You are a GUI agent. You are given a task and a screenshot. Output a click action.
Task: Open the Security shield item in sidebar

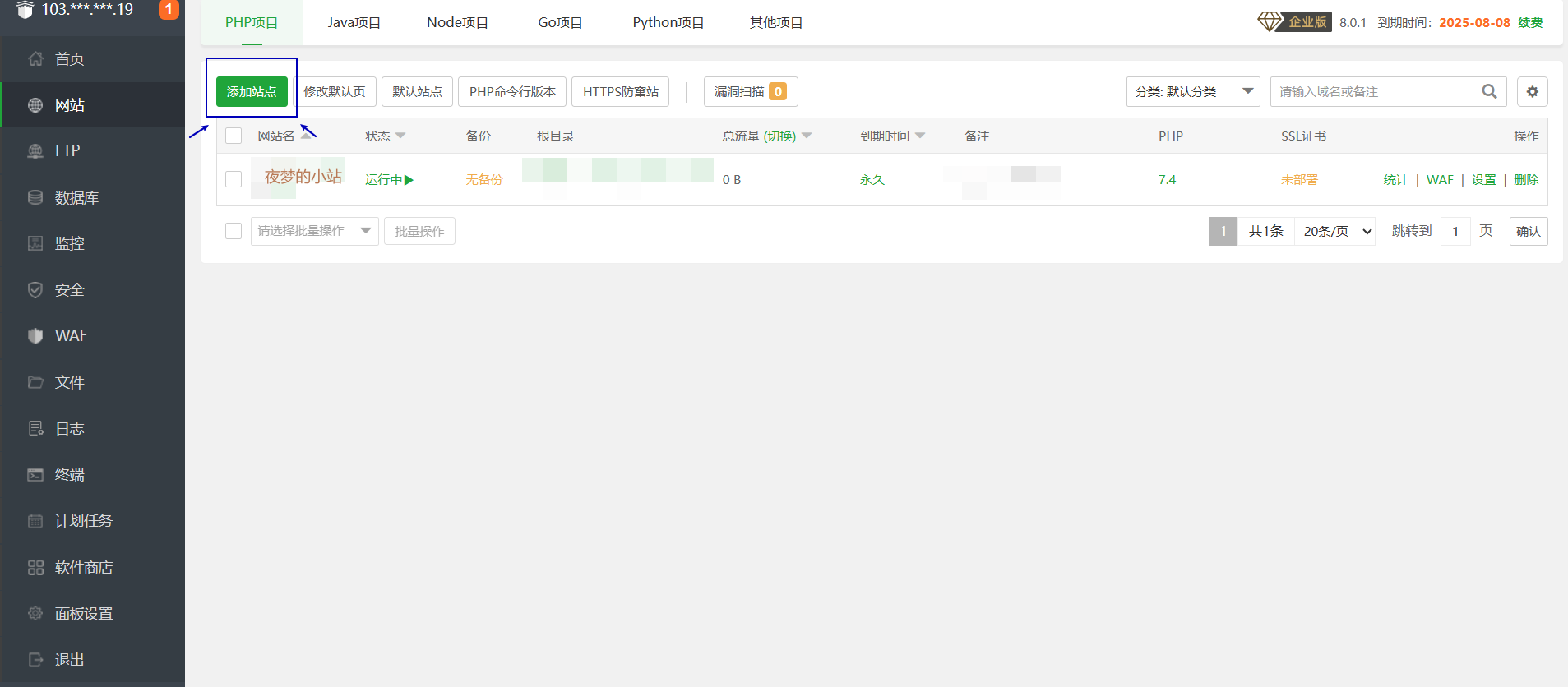point(35,290)
